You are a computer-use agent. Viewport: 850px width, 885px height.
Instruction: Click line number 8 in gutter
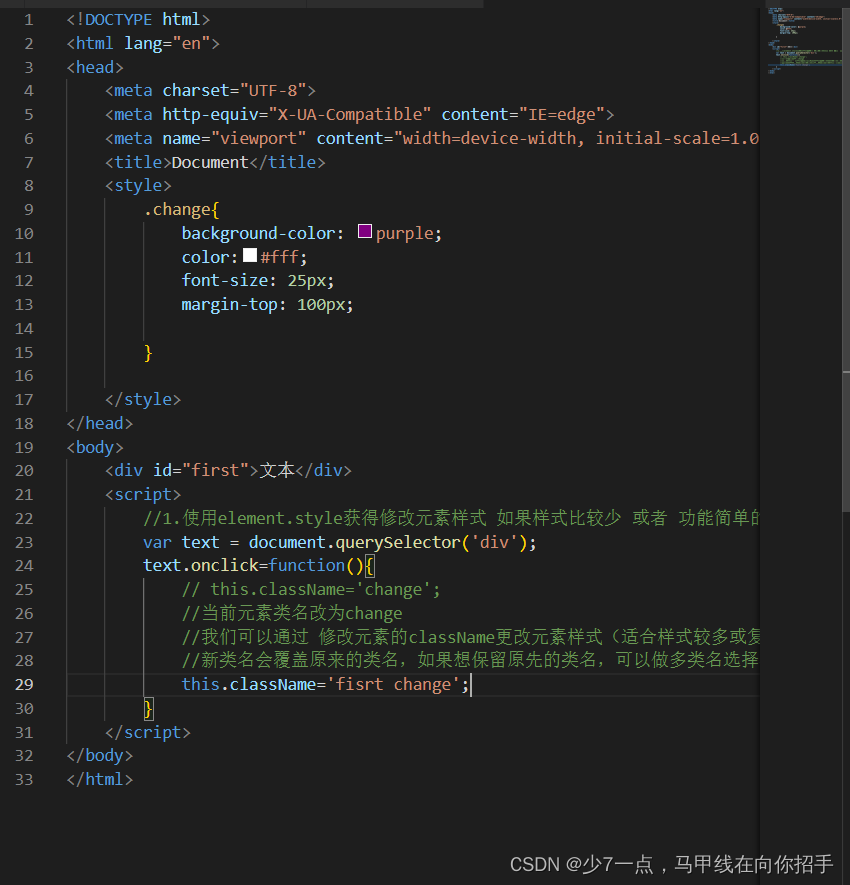pos(29,186)
